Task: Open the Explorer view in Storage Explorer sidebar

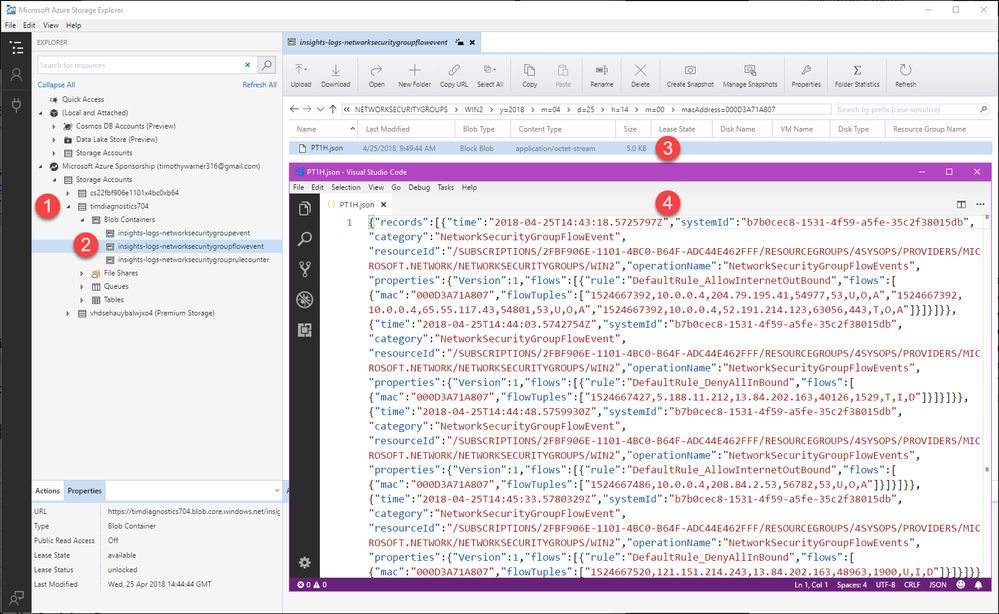Action: [16, 47]
